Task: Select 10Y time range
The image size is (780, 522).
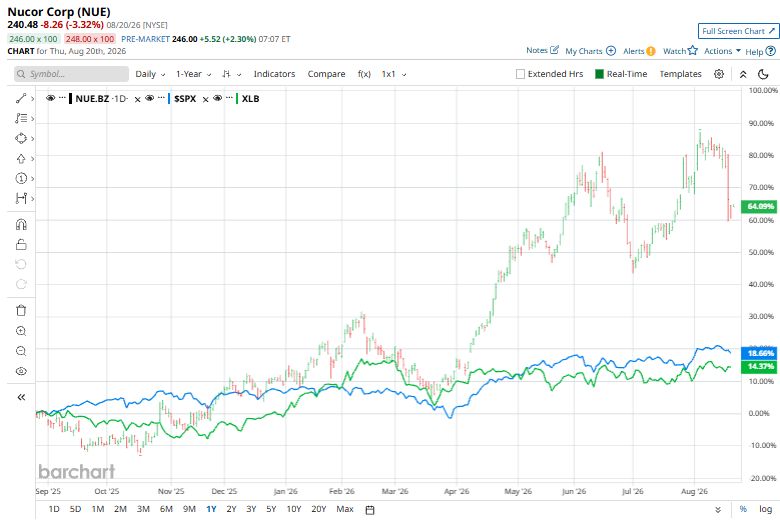Action: 294,509
